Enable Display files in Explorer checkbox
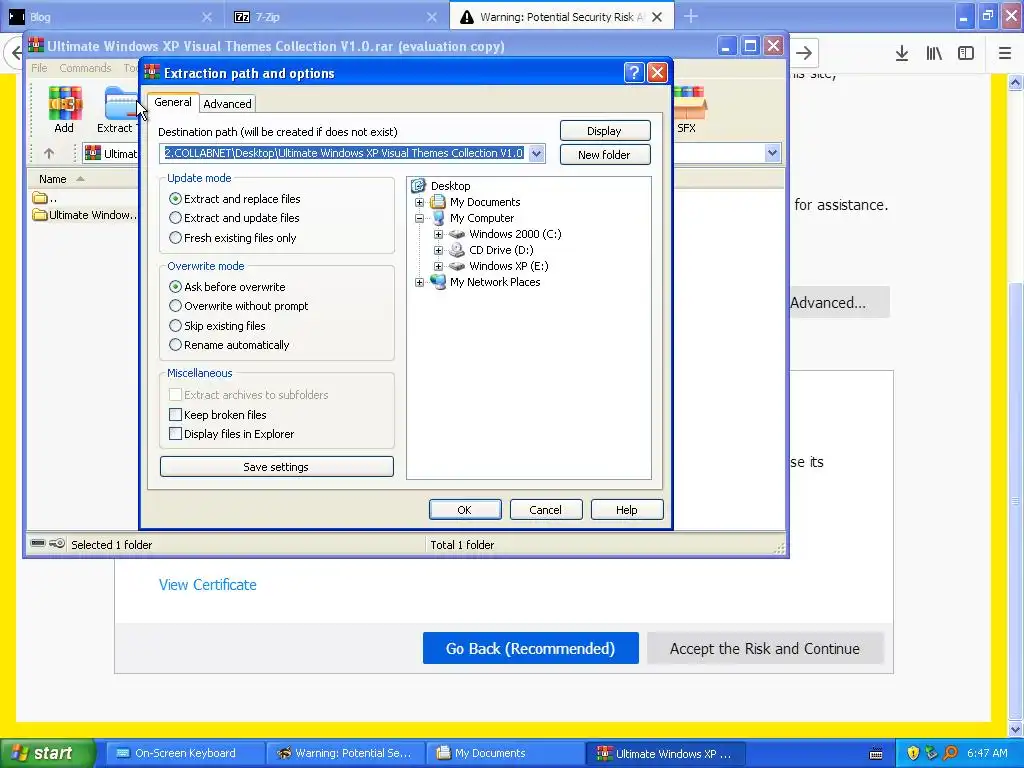The height and width of the screenshot is (768, 1024). click(x=175, y=434)
